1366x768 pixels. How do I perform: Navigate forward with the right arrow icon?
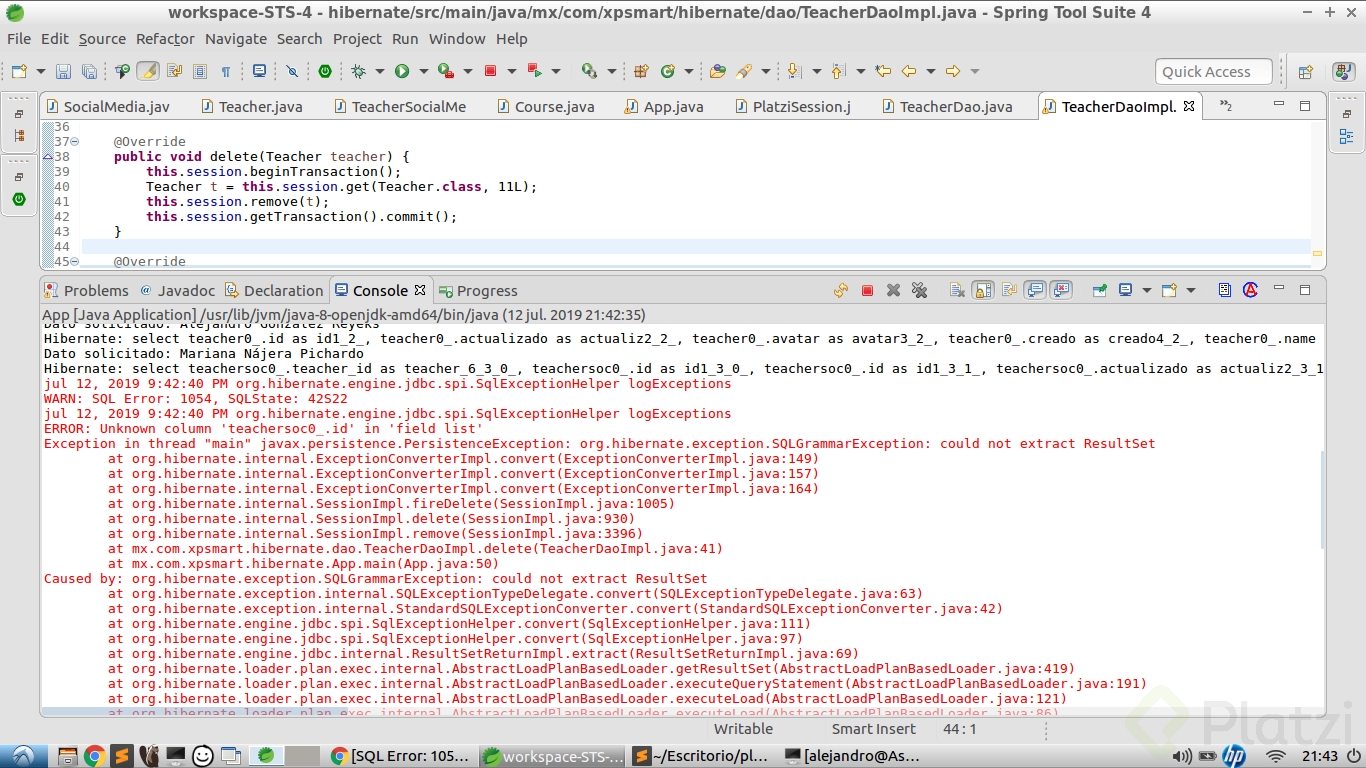click(x=953, y=71)
